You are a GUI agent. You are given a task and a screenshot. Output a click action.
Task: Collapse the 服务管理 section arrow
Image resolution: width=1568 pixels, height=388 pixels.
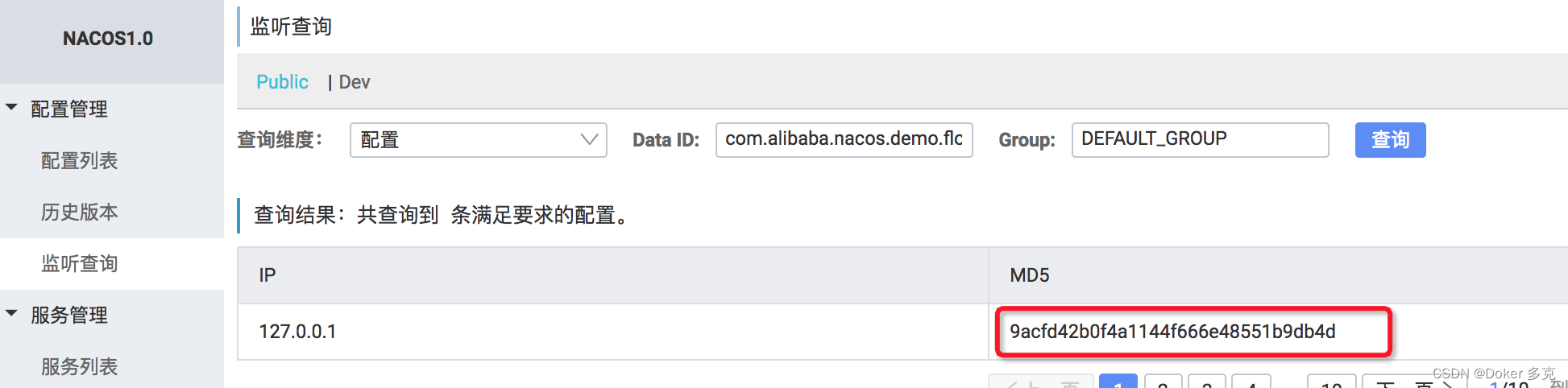pos(11,313)
